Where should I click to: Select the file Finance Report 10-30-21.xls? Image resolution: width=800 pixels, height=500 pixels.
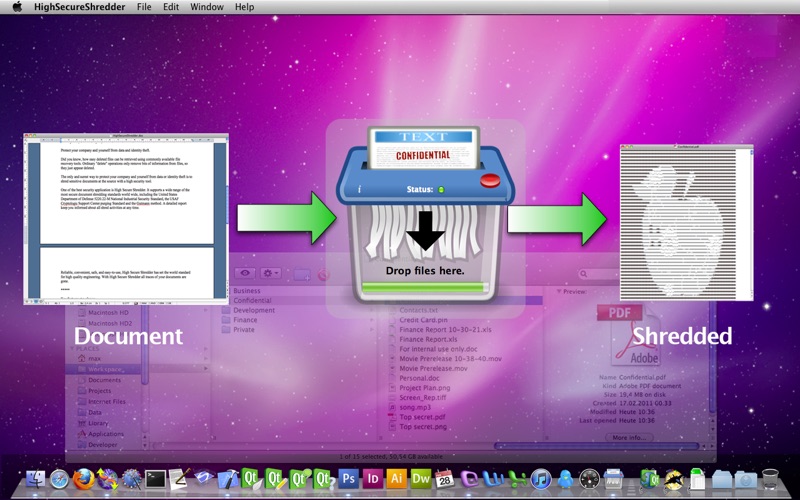[x=445, y=330]
